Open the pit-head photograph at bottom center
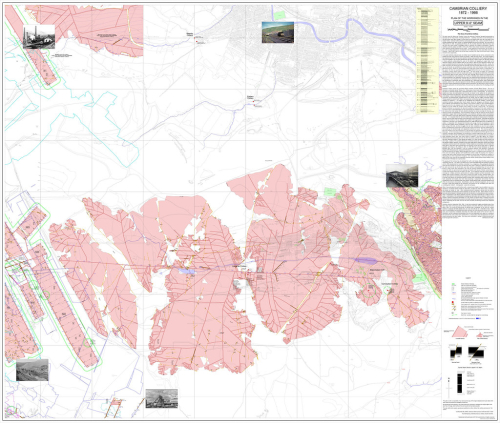 162,398
